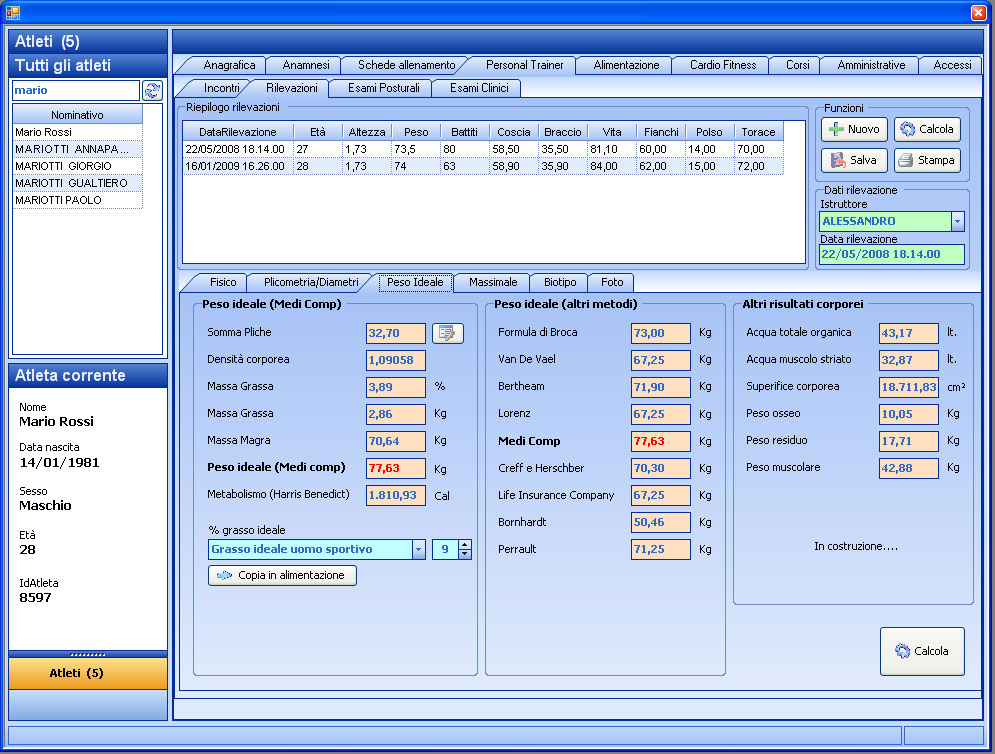Viewport: 995px width, 754px height.
Task: Click the Peso column header
Action: 416,132
